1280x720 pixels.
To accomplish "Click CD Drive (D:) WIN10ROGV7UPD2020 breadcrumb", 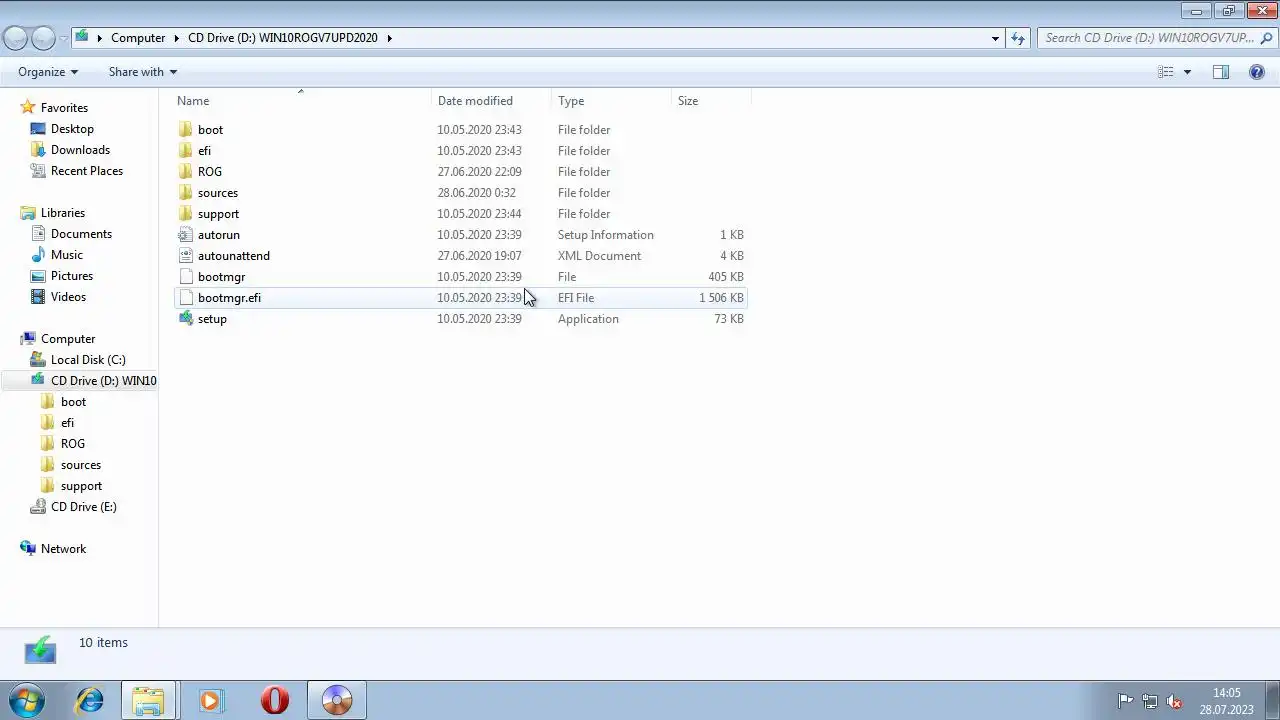I will (283, 38).
